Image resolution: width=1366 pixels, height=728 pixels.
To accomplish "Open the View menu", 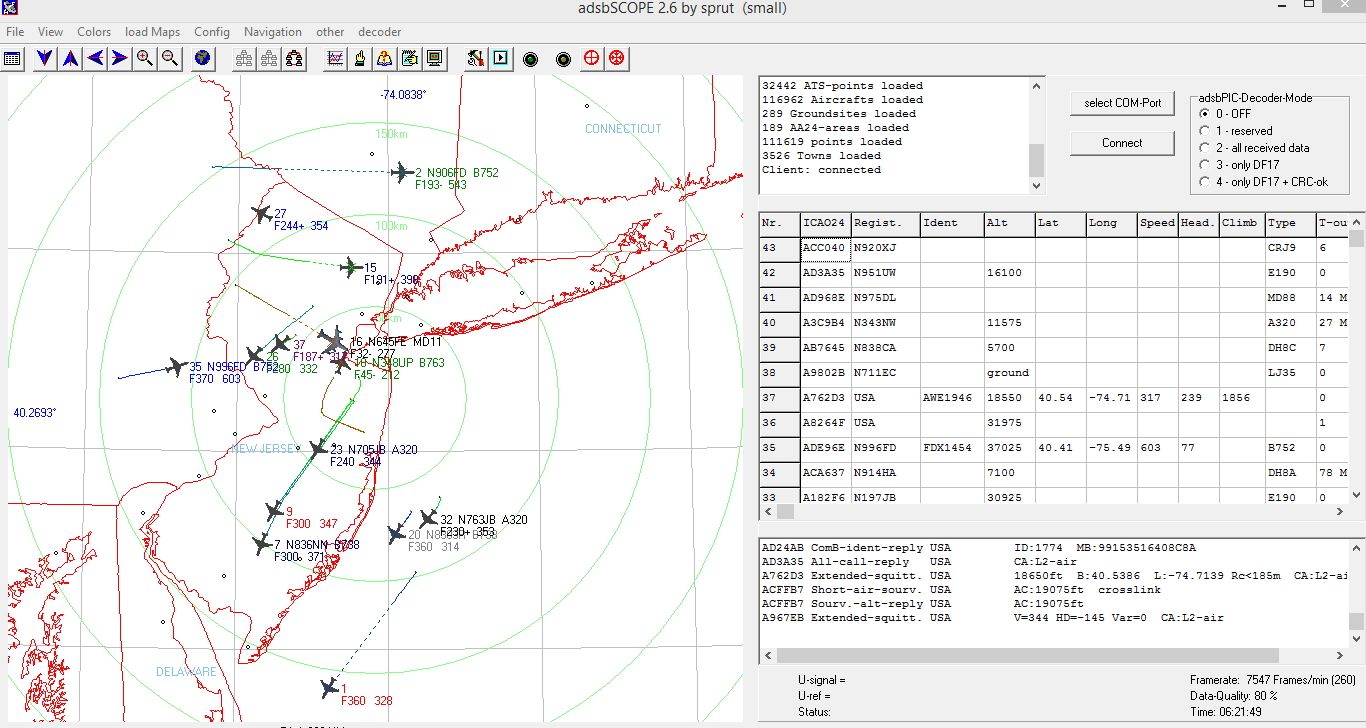I will coord(50,32).
